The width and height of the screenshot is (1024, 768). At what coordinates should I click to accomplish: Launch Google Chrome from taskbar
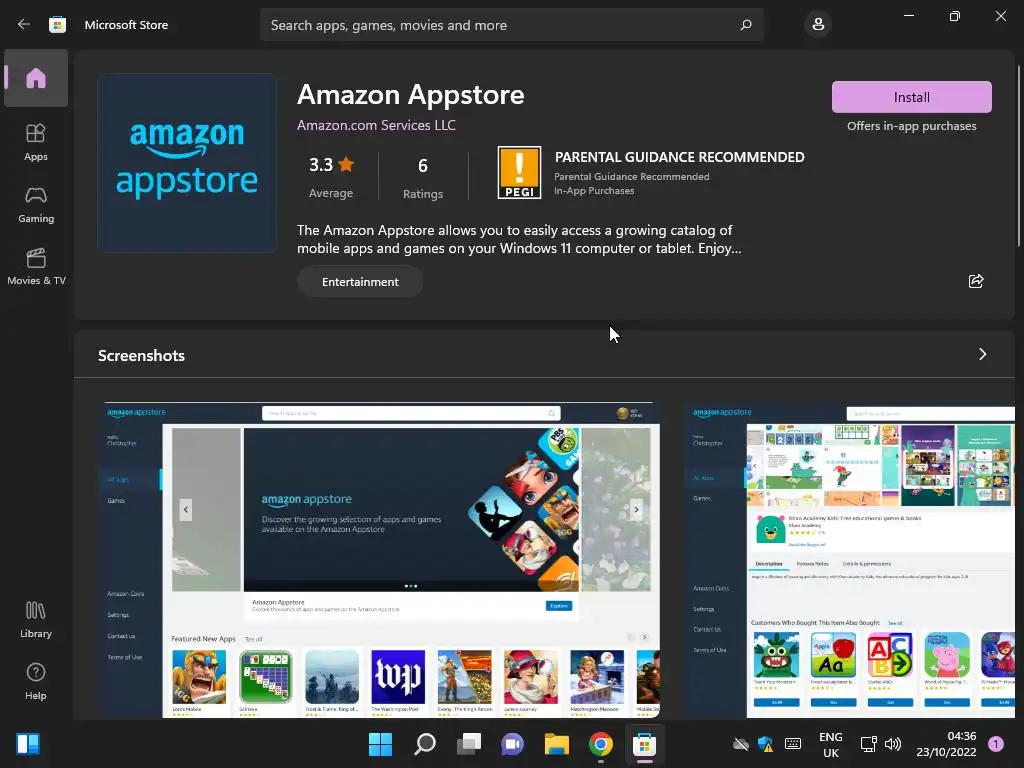pos(601,744)
